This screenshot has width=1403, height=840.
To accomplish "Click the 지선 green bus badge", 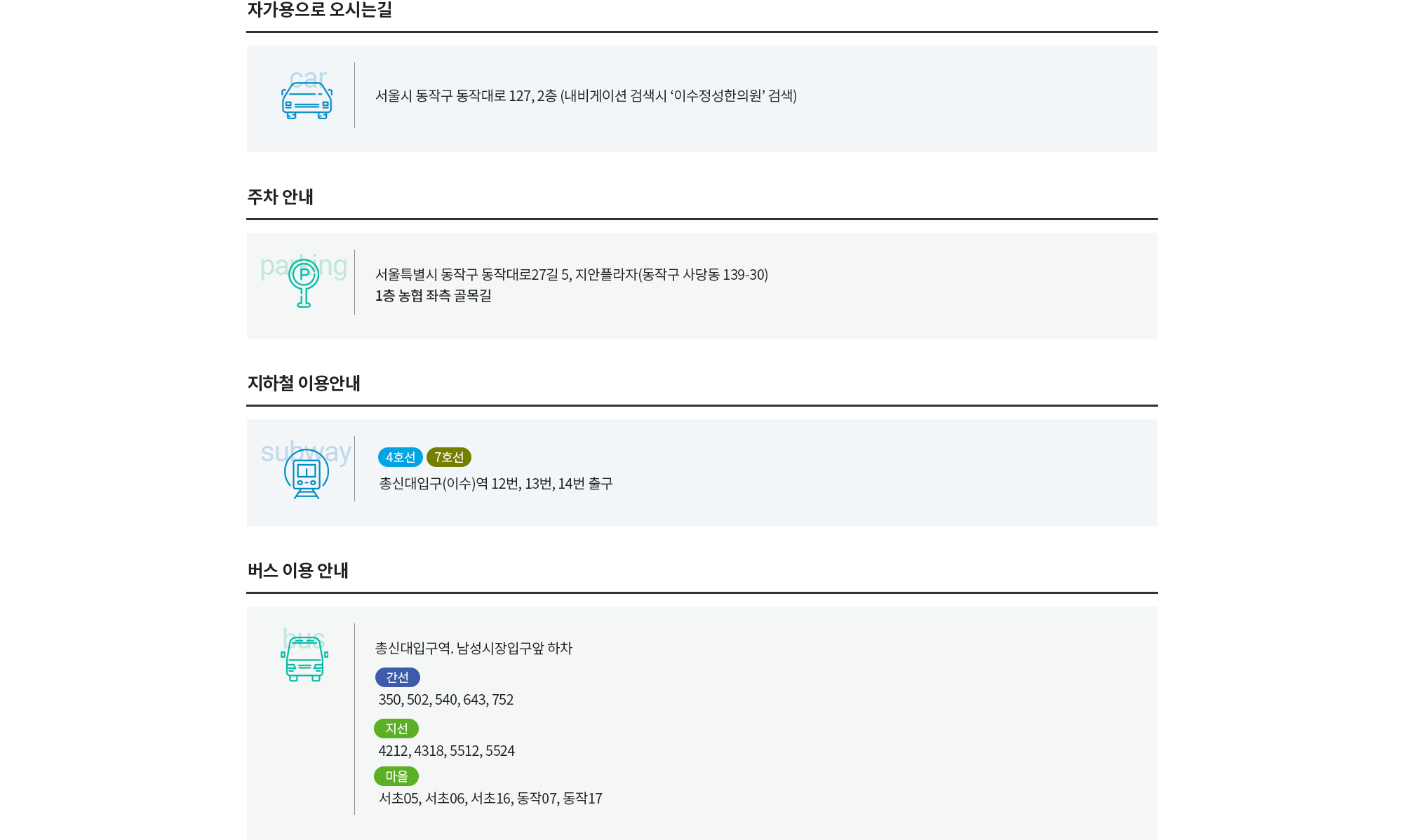I will pyautogui.click(x=396, y=729).
